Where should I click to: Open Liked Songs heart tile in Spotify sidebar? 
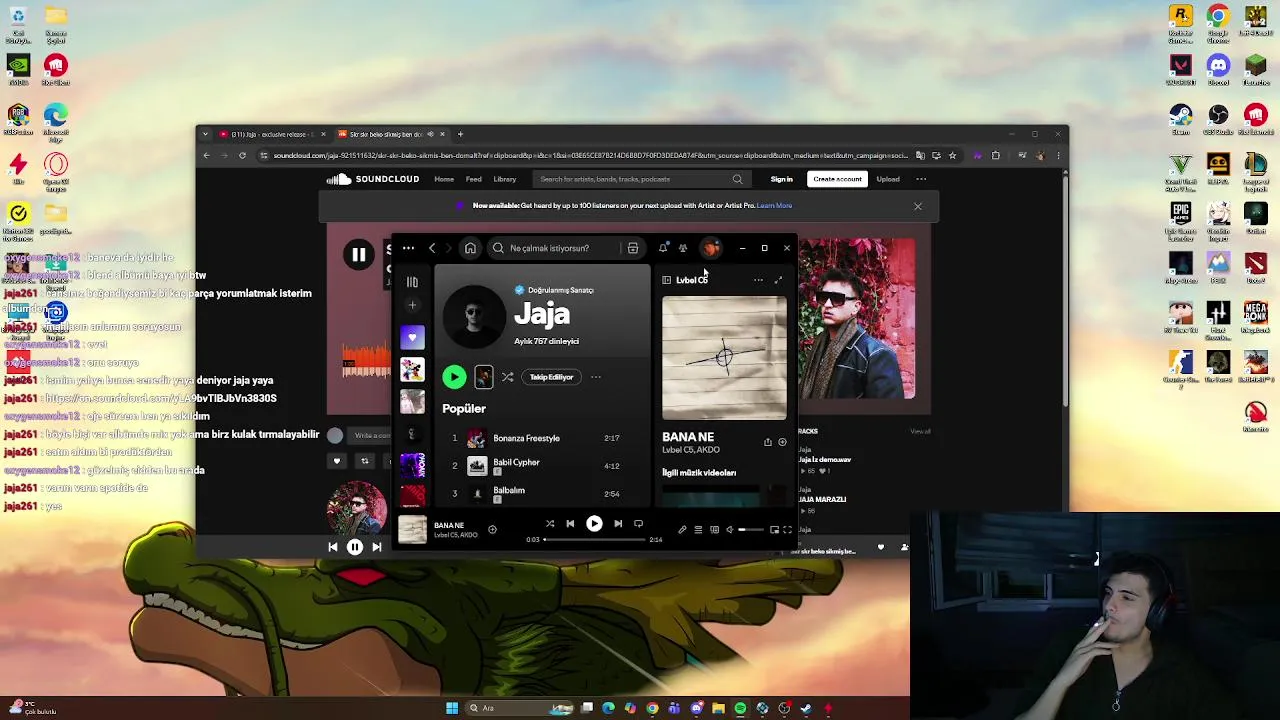412,338
